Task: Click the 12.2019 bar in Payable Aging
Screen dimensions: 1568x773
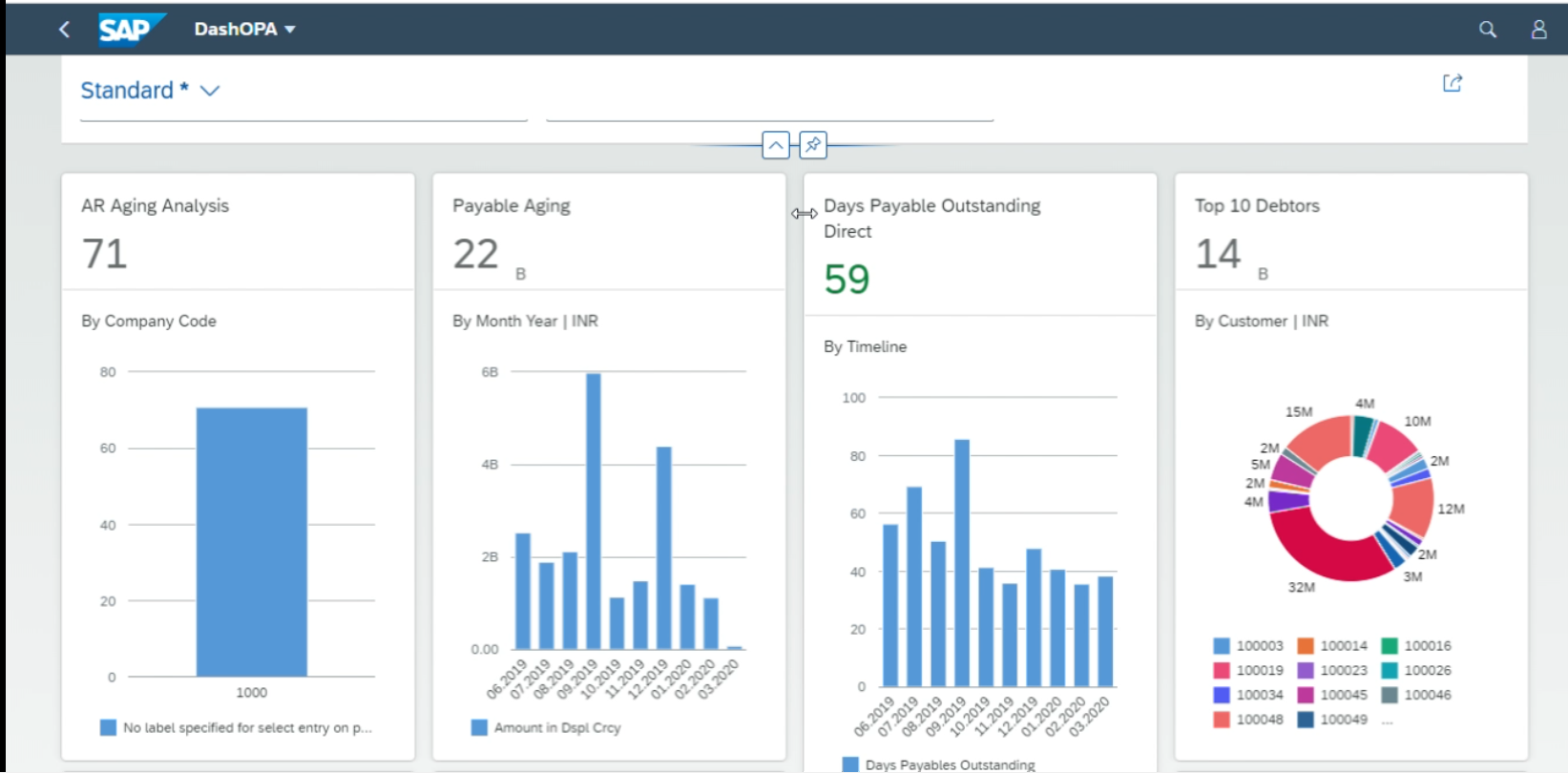Action: pyautogui.click(x=664, y=548)
